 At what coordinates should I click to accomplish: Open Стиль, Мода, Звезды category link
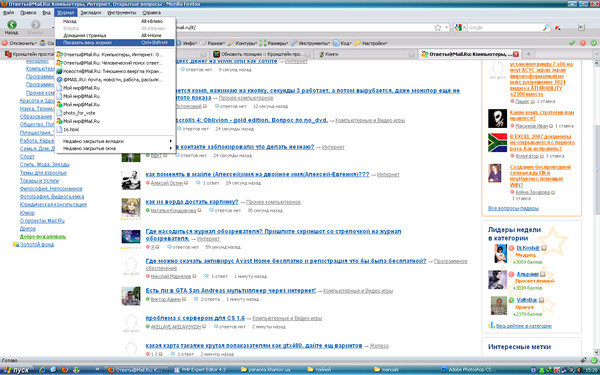click(44, 165)
